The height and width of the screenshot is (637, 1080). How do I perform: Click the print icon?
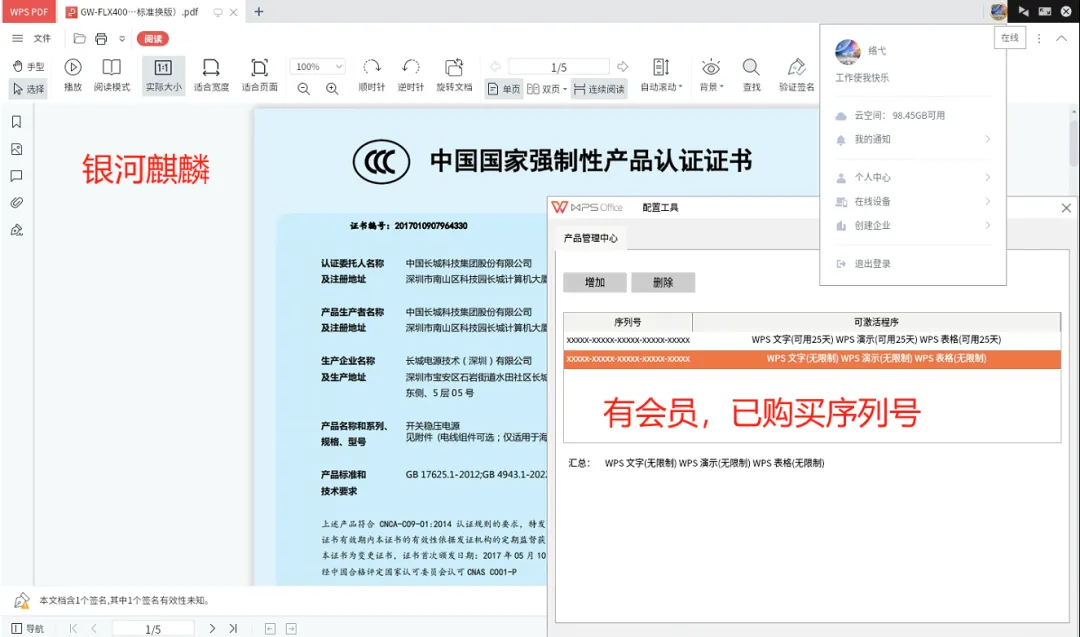(101, 39)
